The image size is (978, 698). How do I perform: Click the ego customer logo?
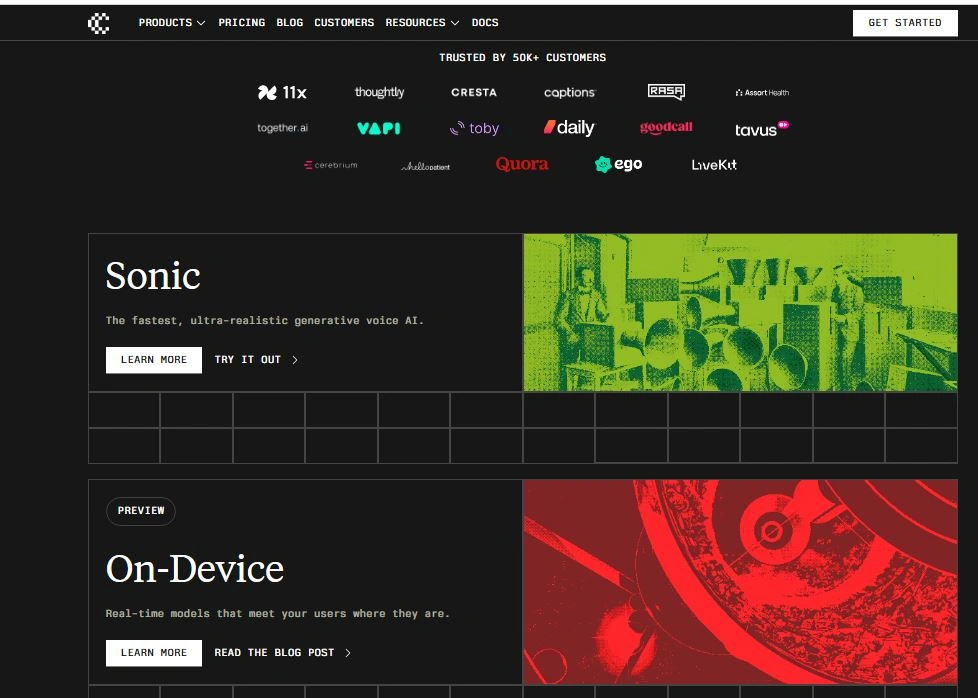coord(618,164)
